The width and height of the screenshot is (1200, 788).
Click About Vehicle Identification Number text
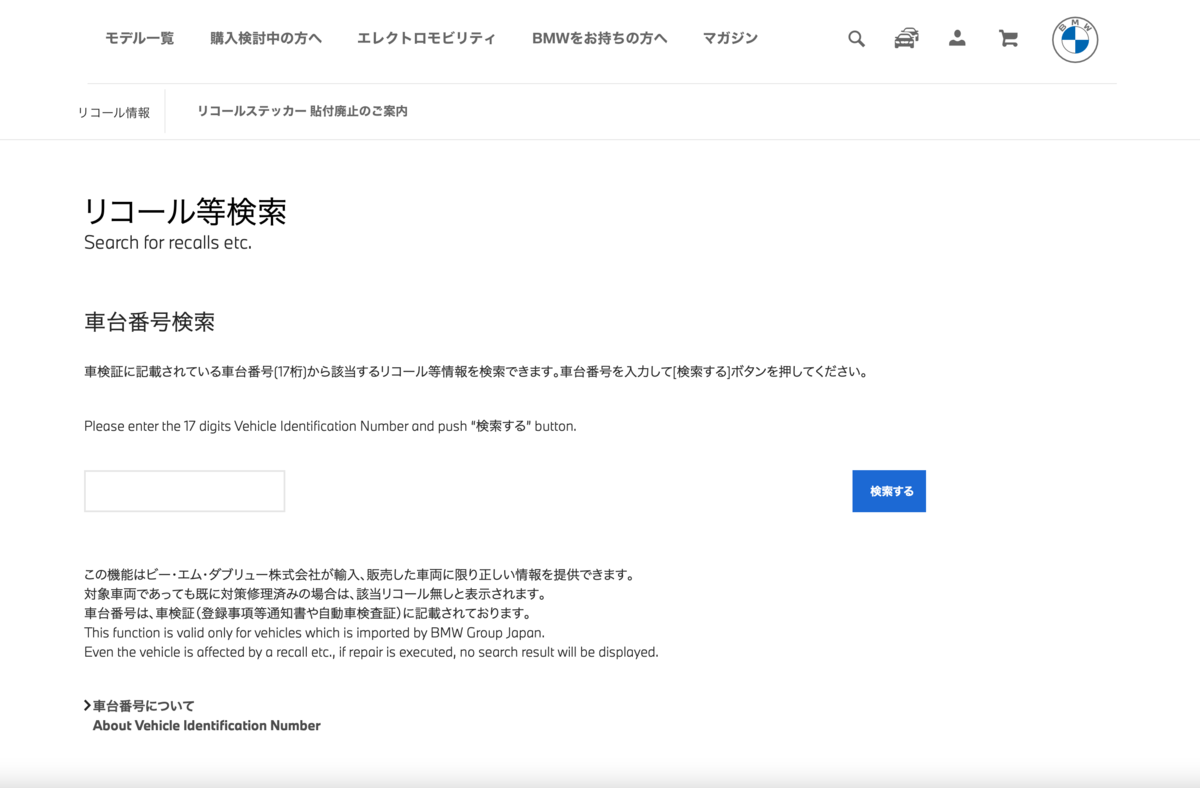[x=207, y=726]
